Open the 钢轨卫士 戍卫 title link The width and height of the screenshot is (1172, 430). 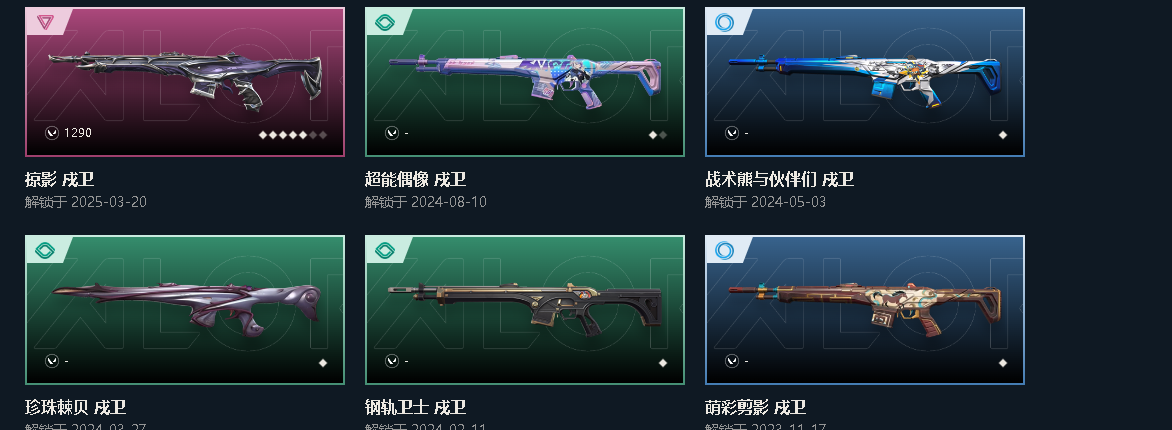(x=415, y=408)
